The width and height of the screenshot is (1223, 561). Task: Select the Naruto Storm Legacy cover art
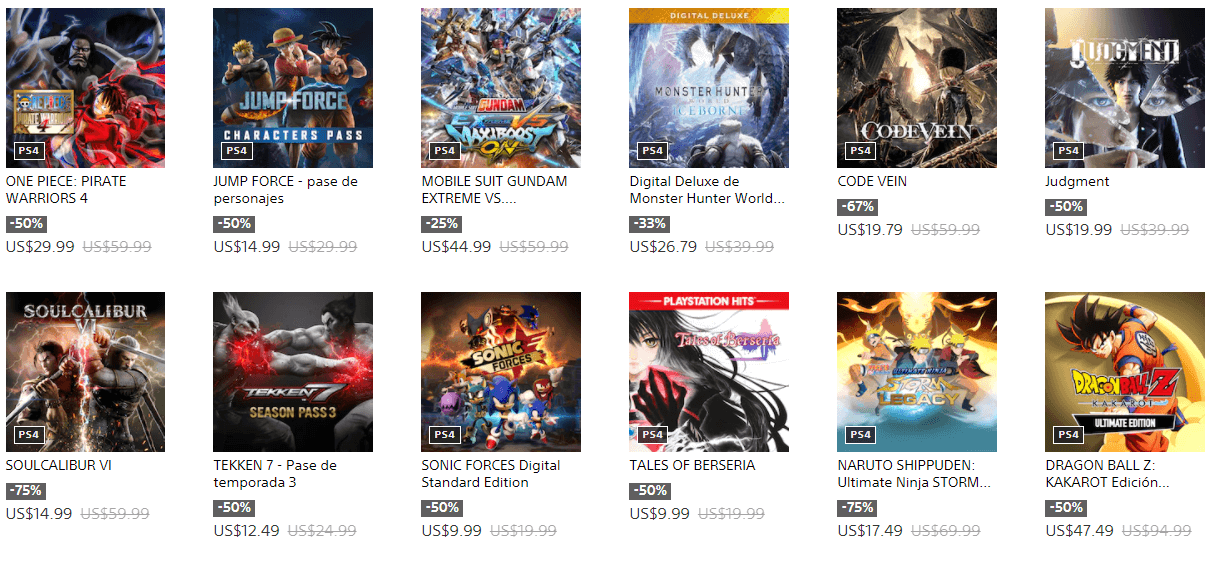point(917,372)
